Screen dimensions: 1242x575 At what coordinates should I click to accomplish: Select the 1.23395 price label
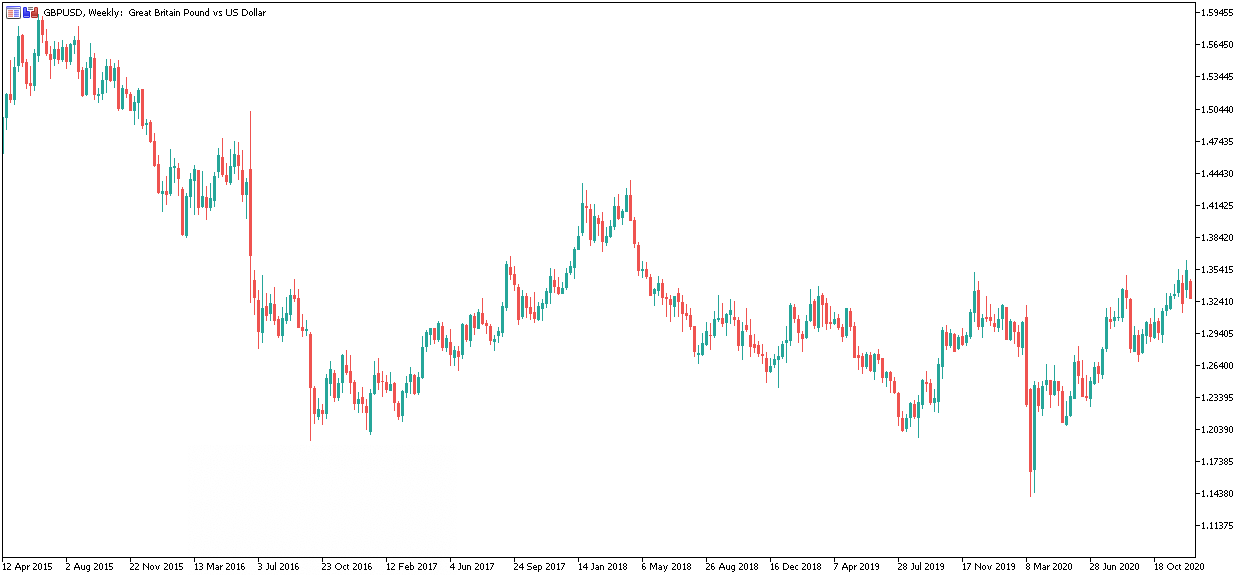click(x=1218, y=397)
